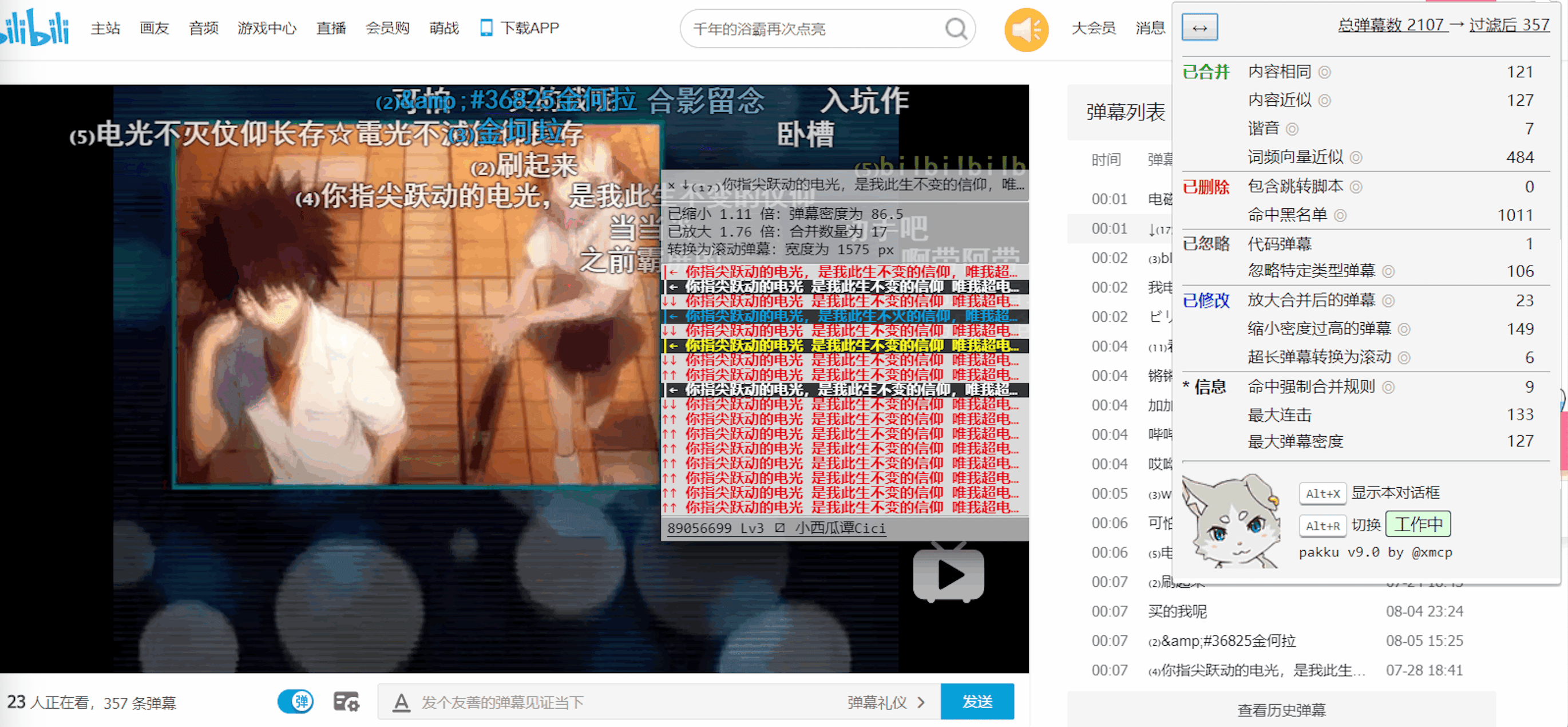The width and height of the screenshot is (1568, 727).
Task: Click info circle beside 忽略特定类型弹幕
Action: click(x=1388, y=271)
